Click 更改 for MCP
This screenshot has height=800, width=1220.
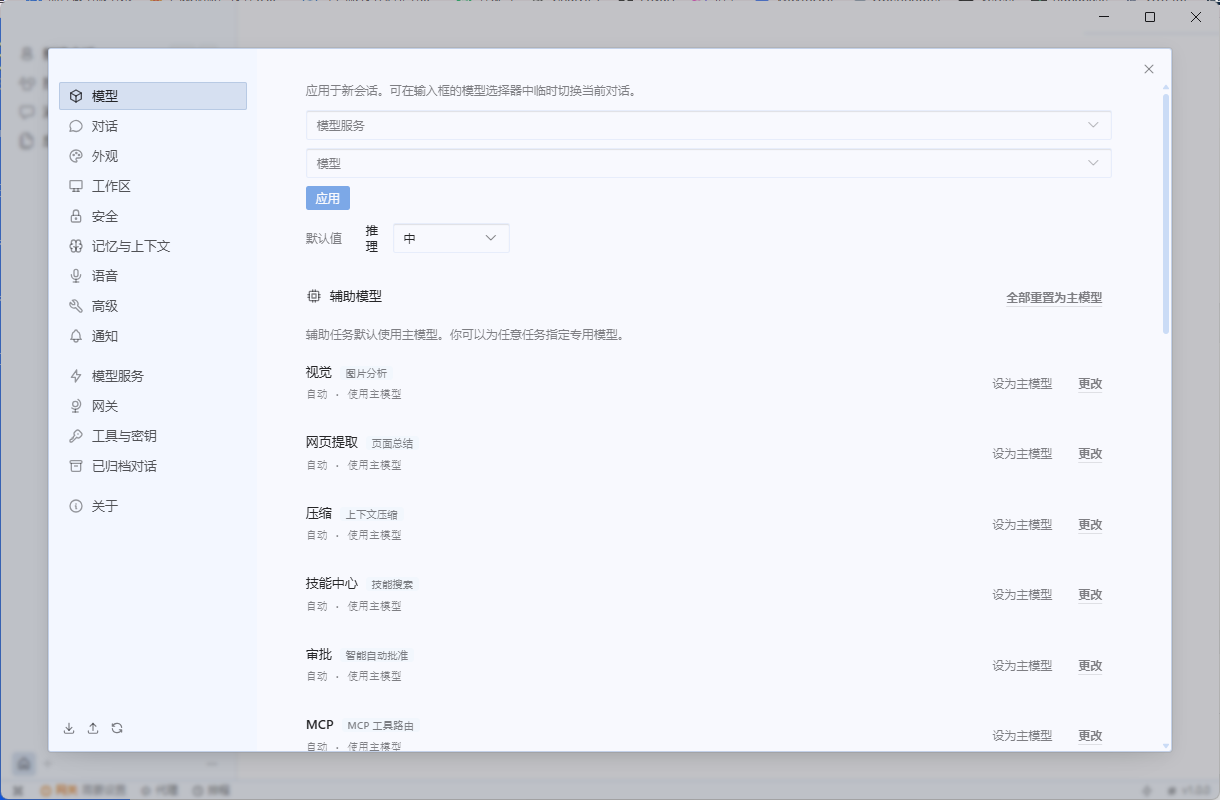point(1090,735)
